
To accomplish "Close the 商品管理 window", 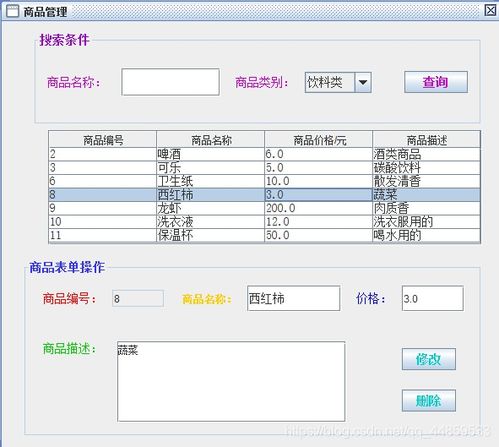I will [490, 10].
